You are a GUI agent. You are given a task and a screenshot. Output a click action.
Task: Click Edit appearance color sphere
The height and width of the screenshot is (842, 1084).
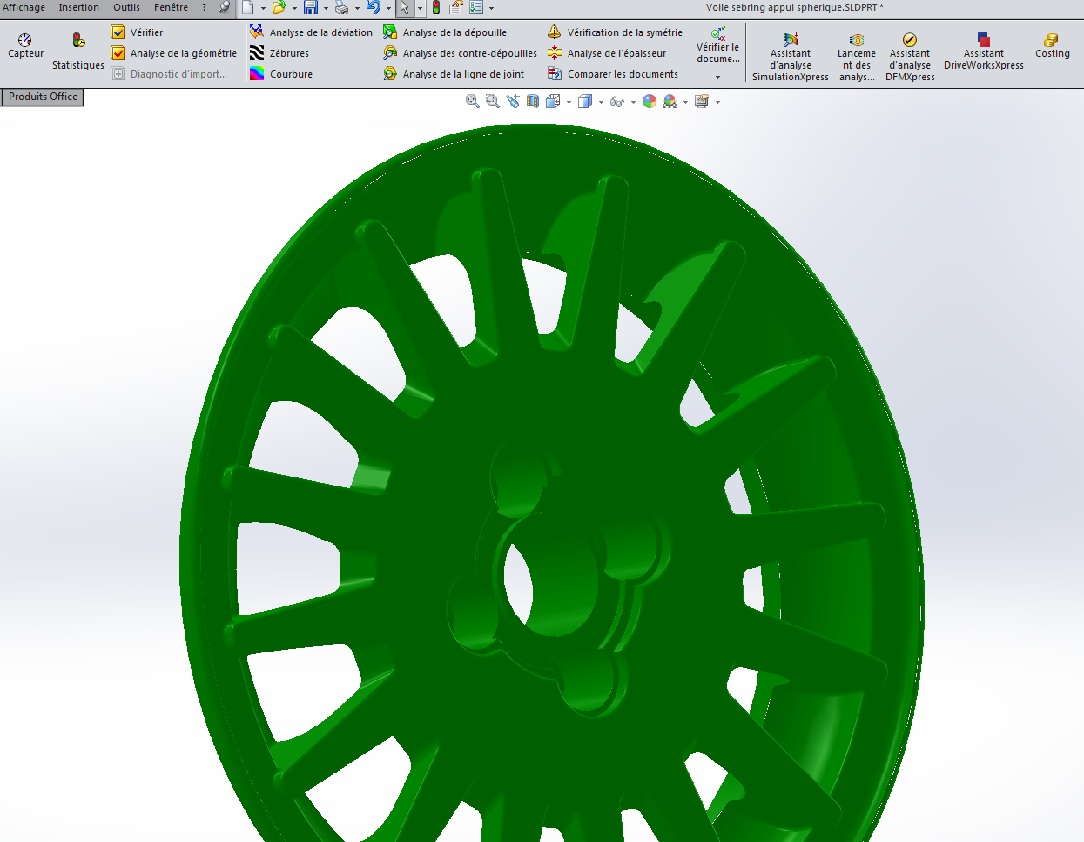tap(649, 102)
